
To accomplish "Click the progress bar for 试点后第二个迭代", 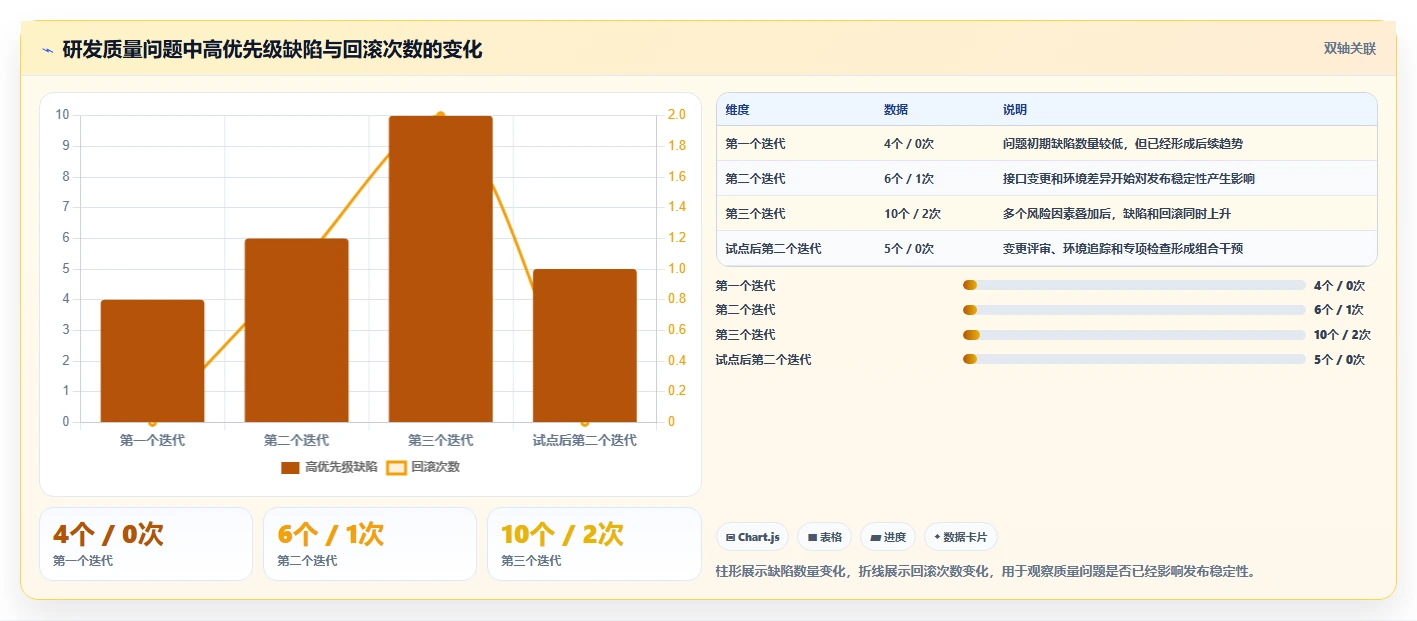I will click(1134, 360).
